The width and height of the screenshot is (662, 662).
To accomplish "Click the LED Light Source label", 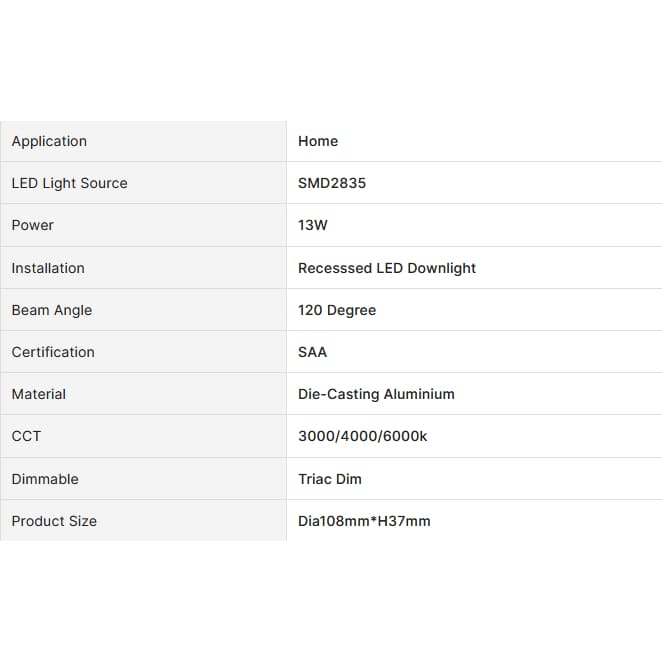I will coord(69,183).
